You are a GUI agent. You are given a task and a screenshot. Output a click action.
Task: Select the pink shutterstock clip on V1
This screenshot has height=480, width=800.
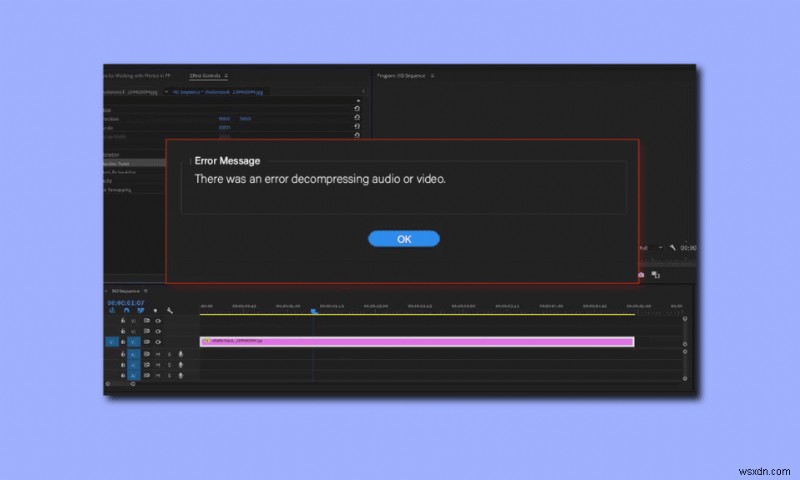[x=417, y=341]
